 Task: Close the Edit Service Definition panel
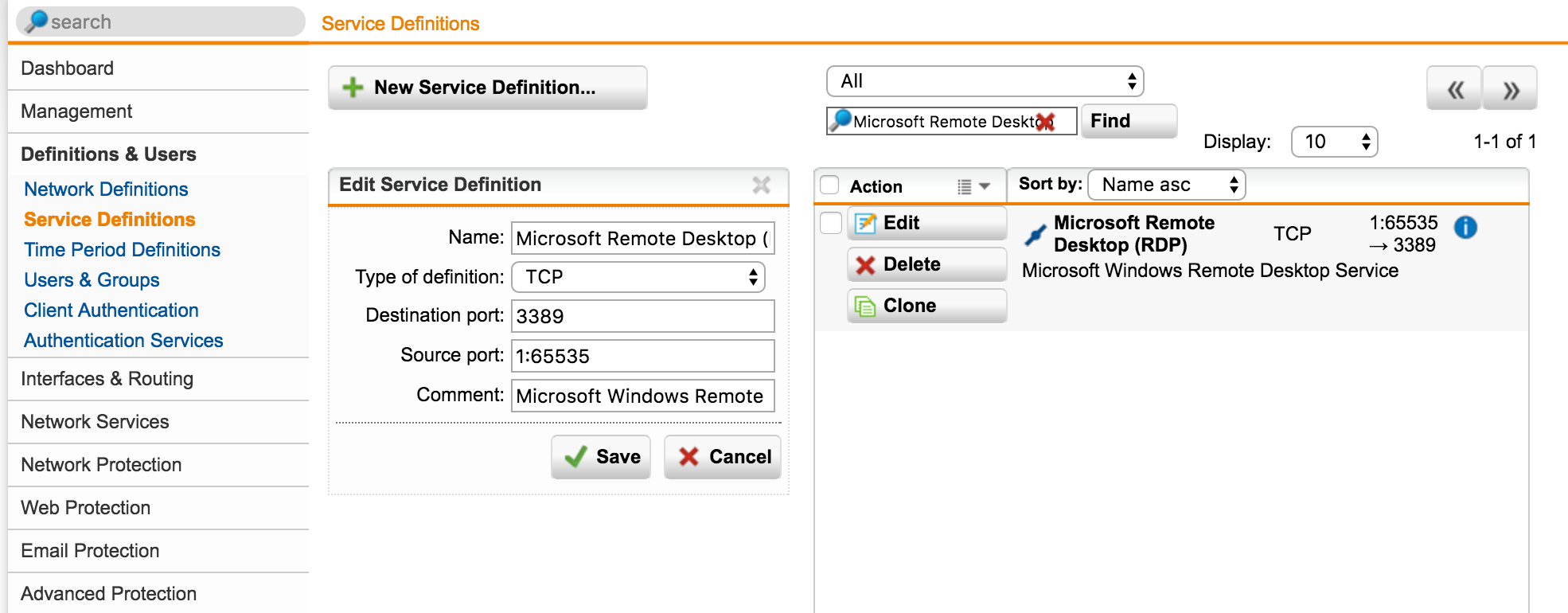[x=762, y=185]
